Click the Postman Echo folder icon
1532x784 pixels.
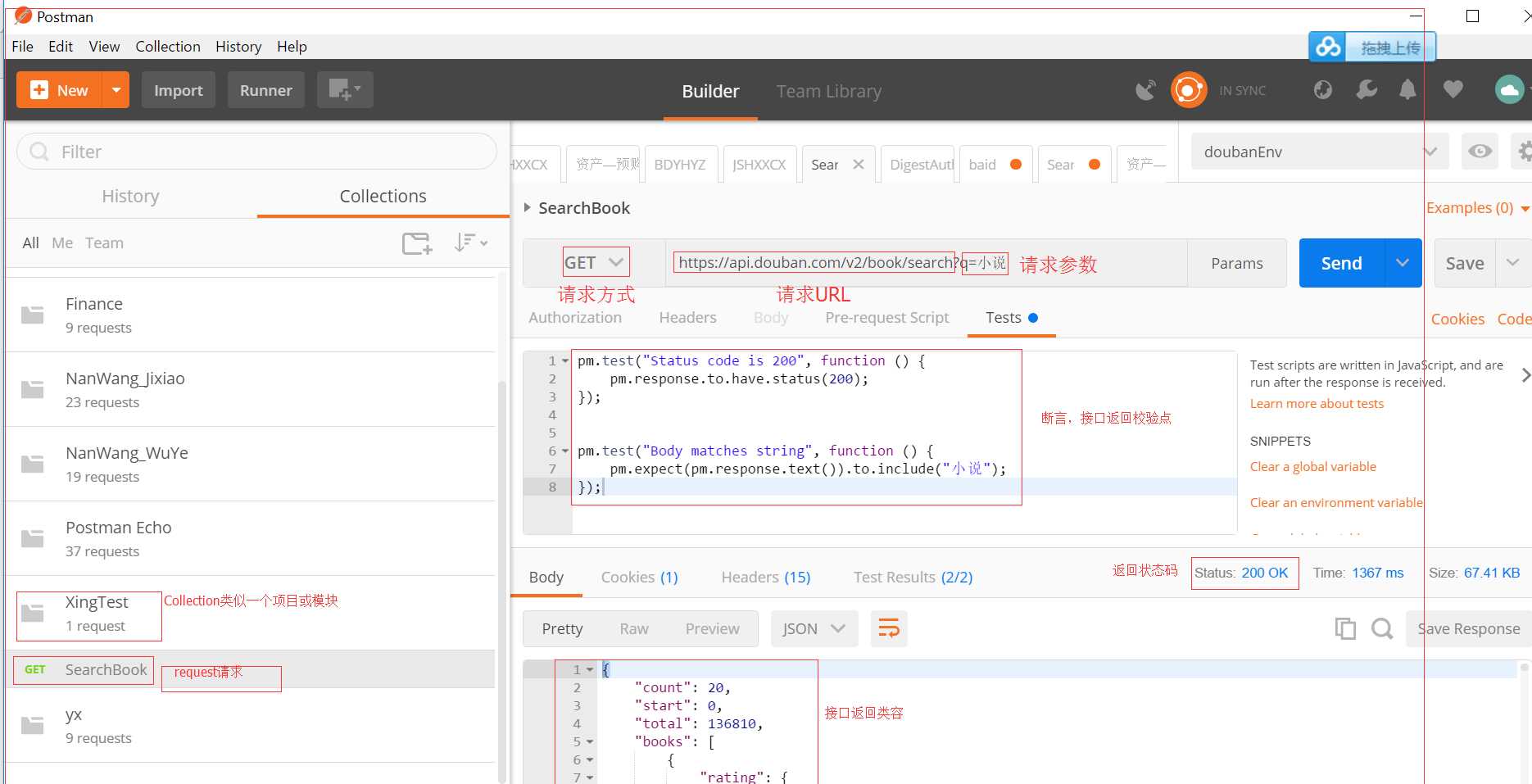(x=33, y=538)
